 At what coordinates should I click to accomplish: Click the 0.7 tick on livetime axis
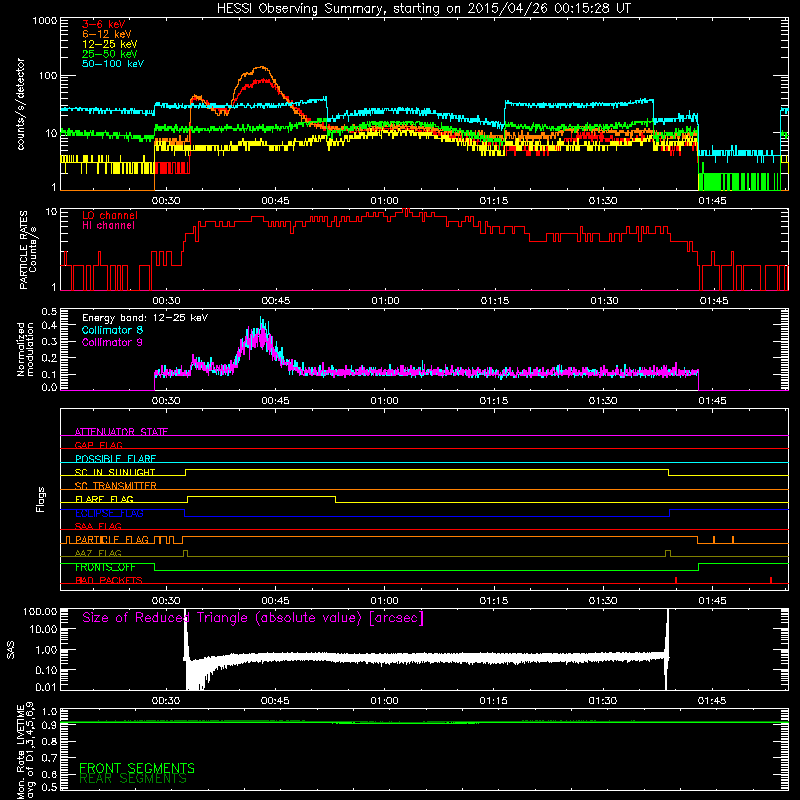click(x=49, y=758)
